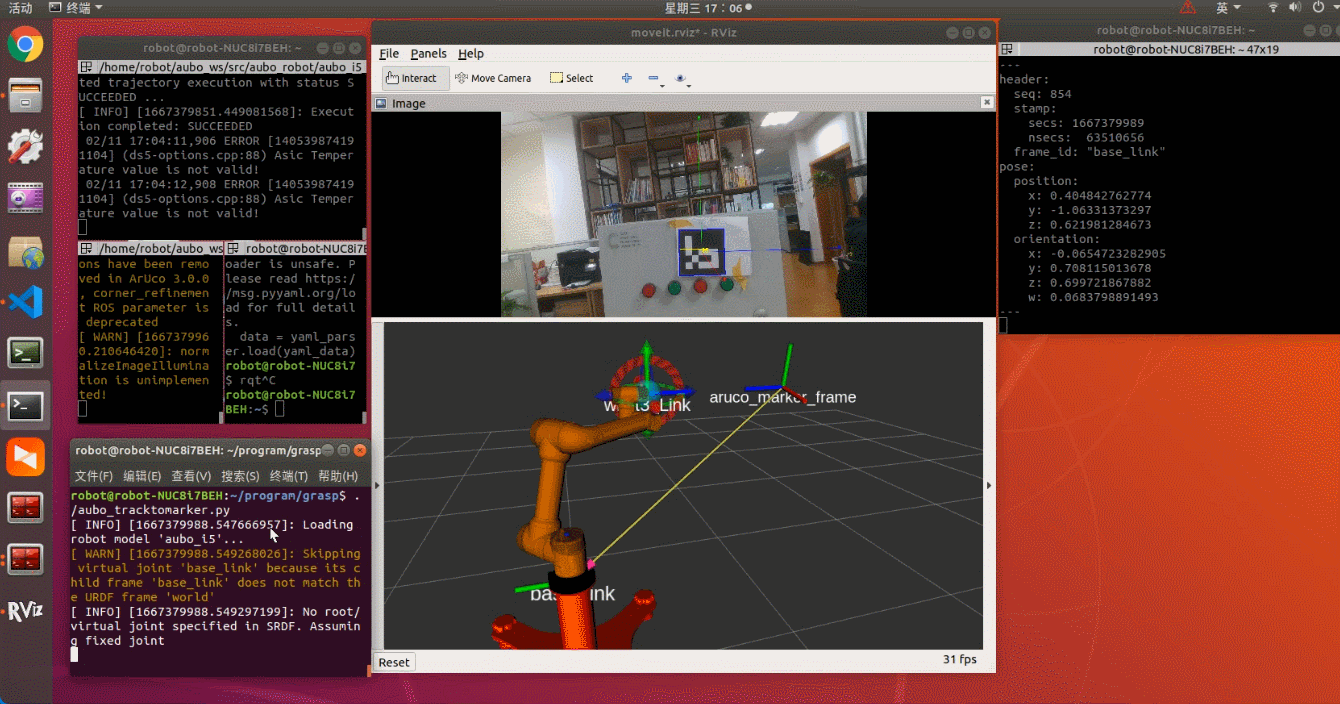This screenshot has width=1340, height=704.
Task: Open 终端(T) menu in grasp terminal
Action: pyautogui.click(x=288, y=476)
